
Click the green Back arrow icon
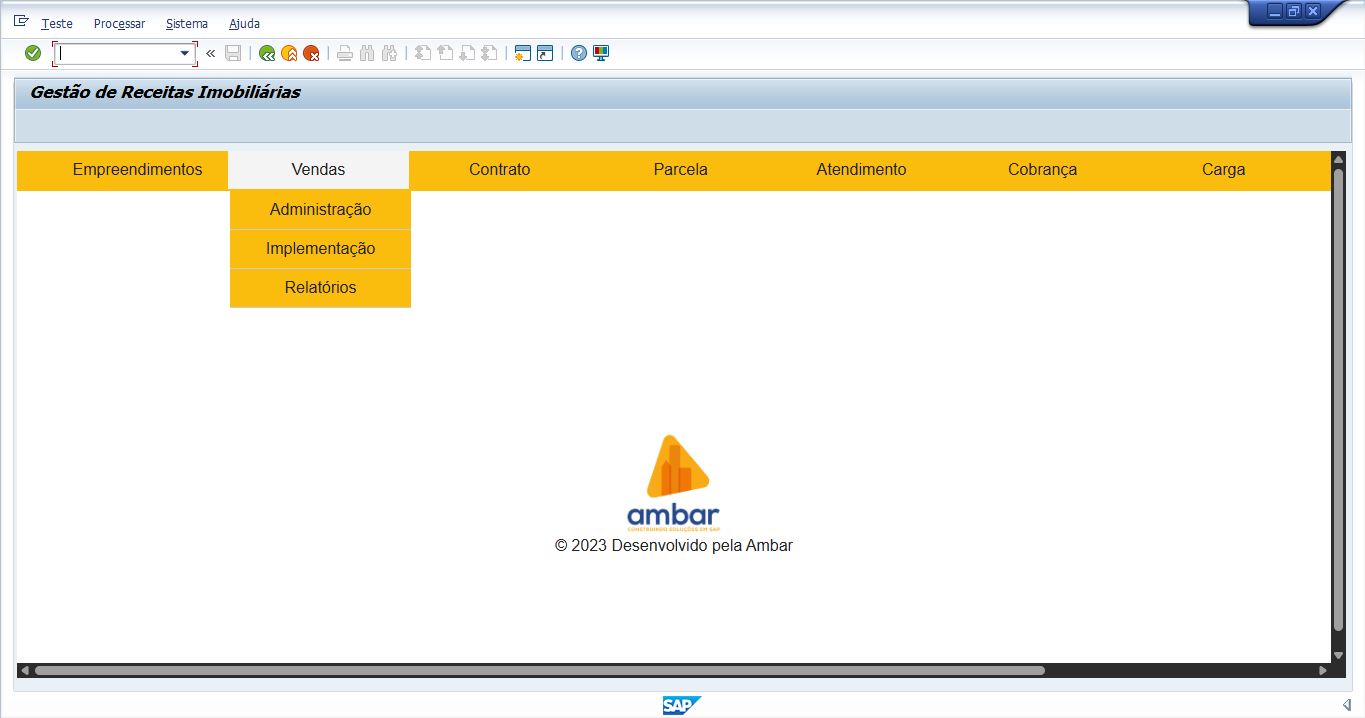click(x=267, y=53)
